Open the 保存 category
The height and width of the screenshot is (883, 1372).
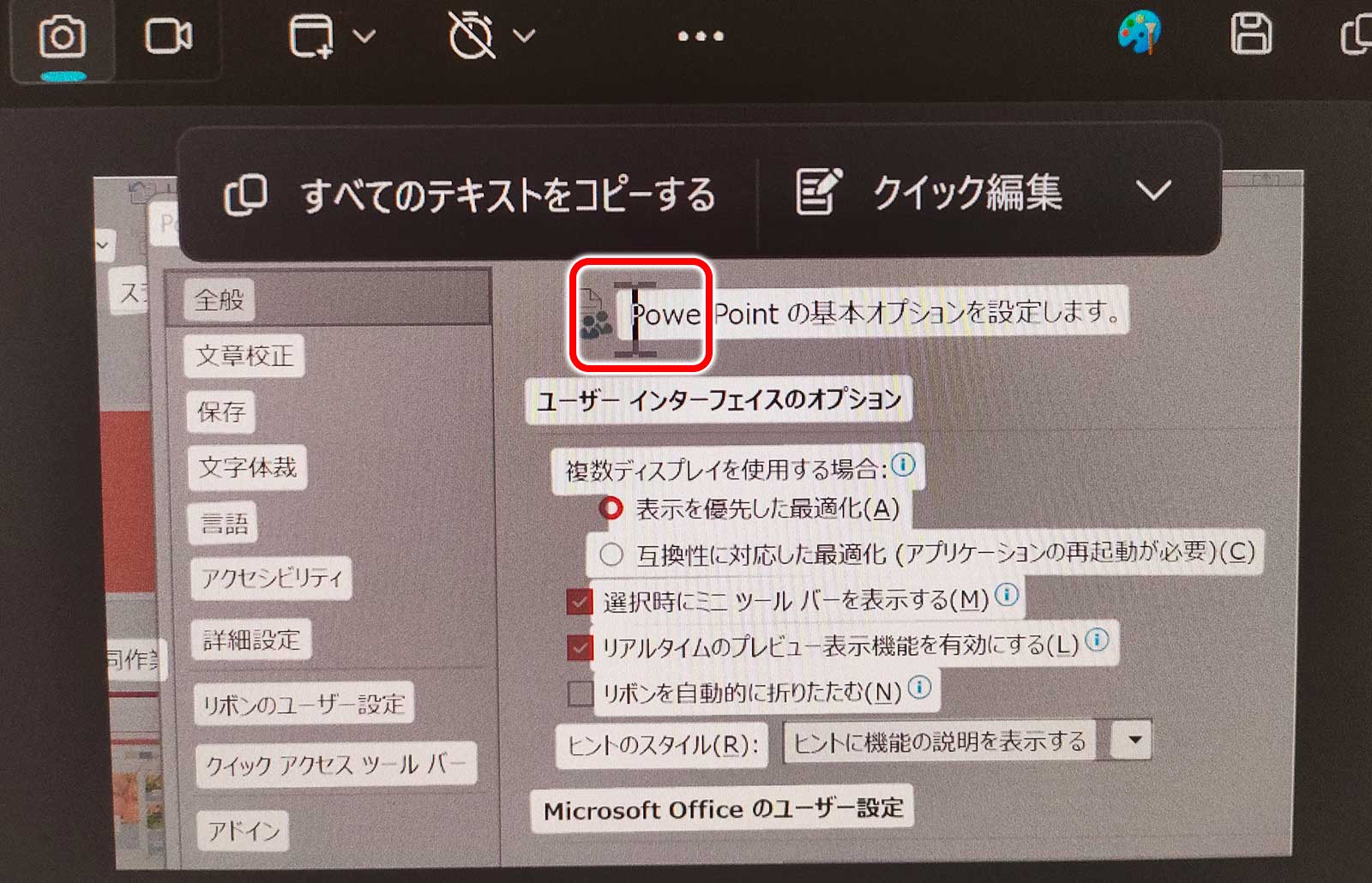221,411
